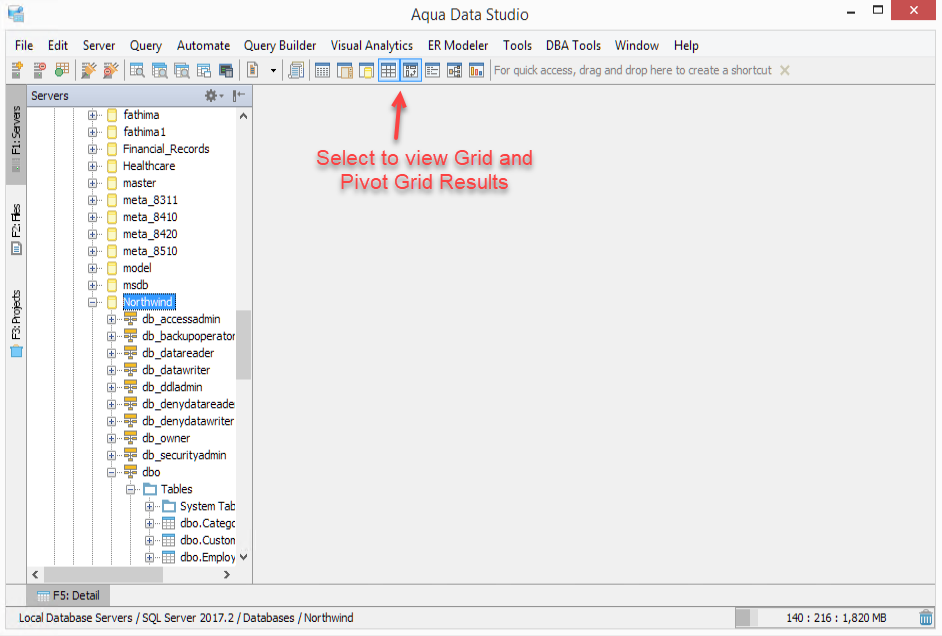This screenshot has width=942, height=636.
Task: Toggle the form results view icon
Action: point(433,70)
